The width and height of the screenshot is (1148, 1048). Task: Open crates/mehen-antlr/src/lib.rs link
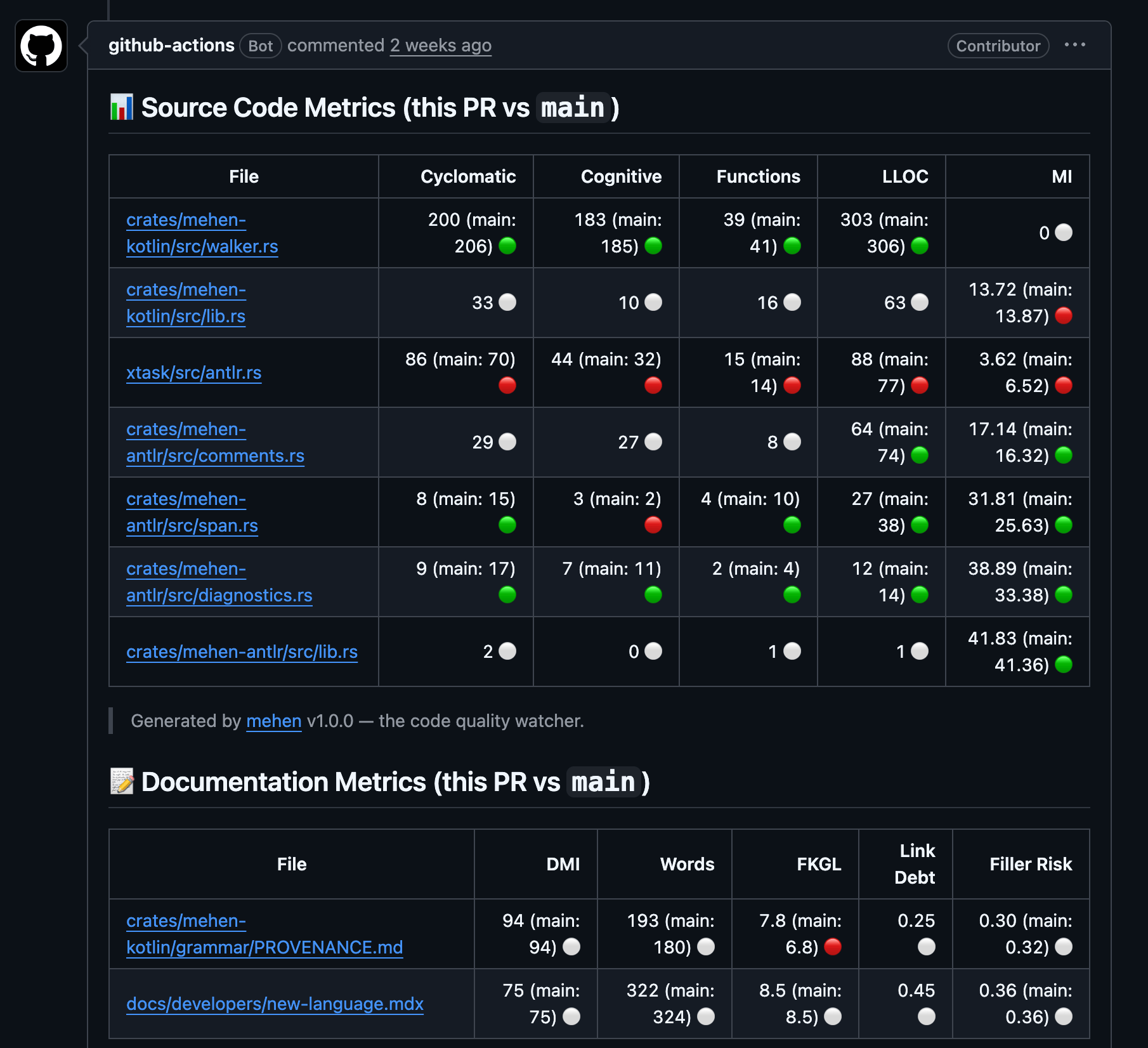(242, 652)
